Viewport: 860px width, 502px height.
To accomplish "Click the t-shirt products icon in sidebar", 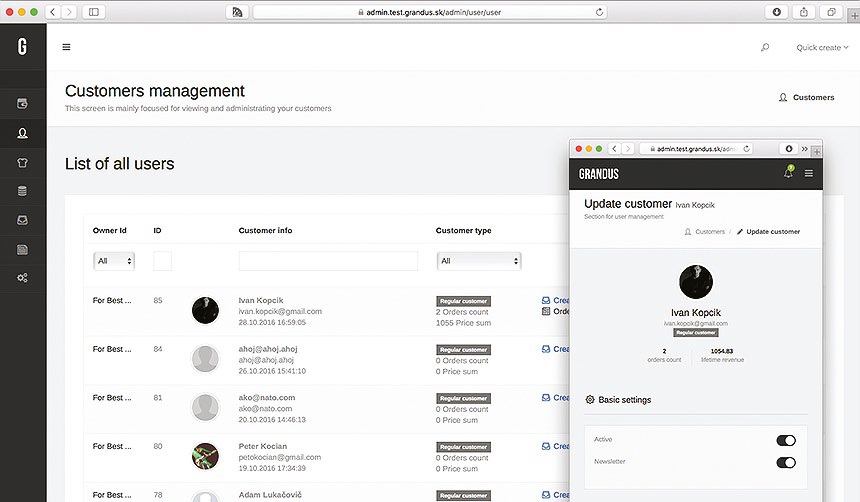I will (x=22, y=162).
